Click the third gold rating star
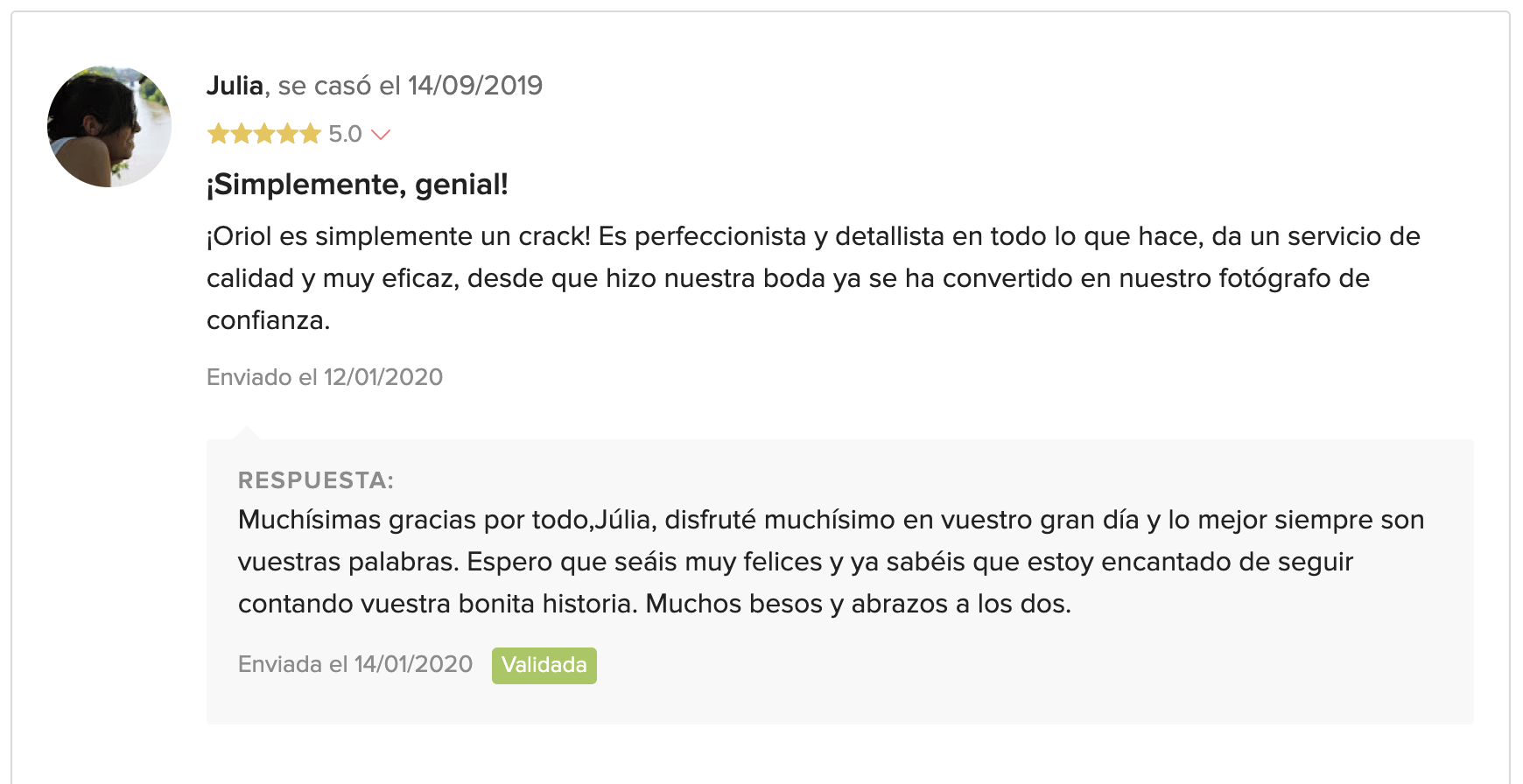This screenshot has width=1523, height=784. pyautogui.click(x=264, y=134)
